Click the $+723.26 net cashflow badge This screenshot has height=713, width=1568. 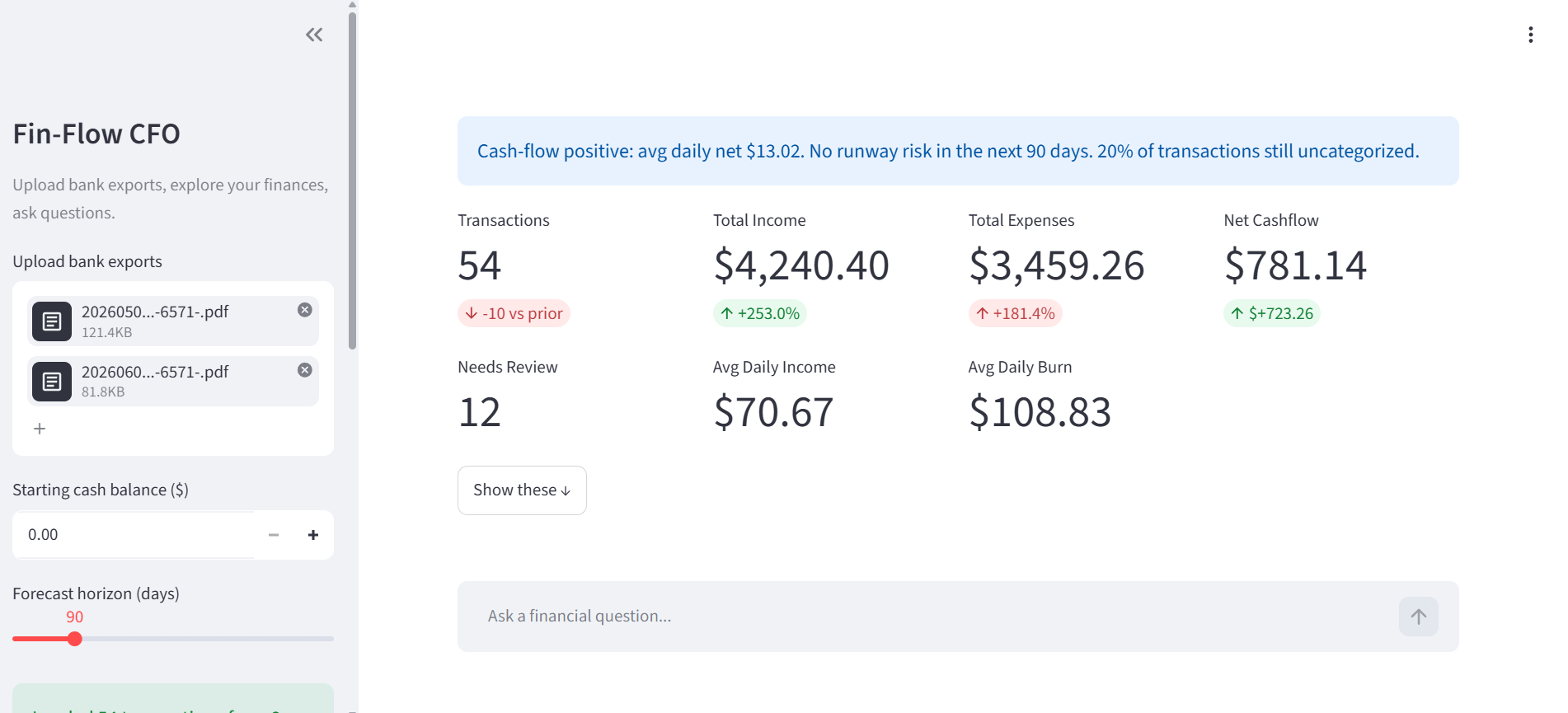pos(1272,313)
